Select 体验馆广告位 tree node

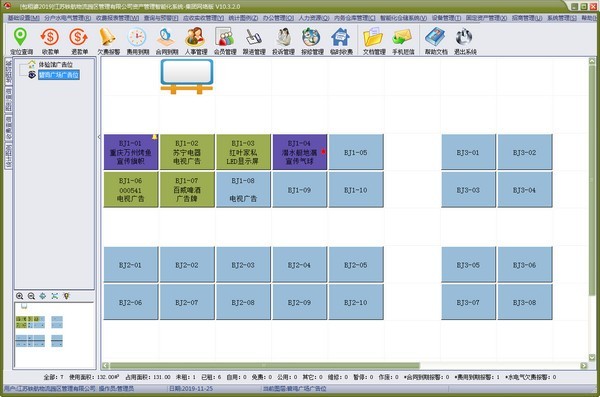55,65
